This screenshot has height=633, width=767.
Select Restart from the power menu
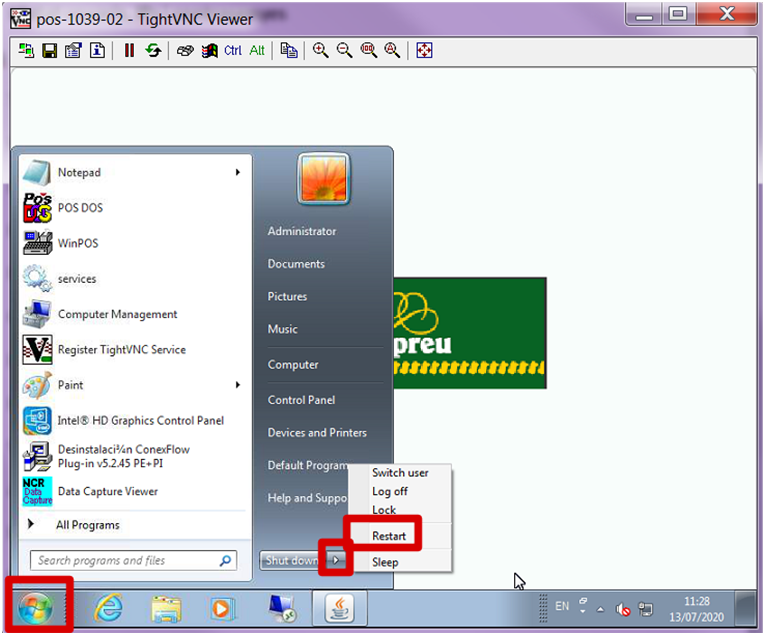click(389, 536)
